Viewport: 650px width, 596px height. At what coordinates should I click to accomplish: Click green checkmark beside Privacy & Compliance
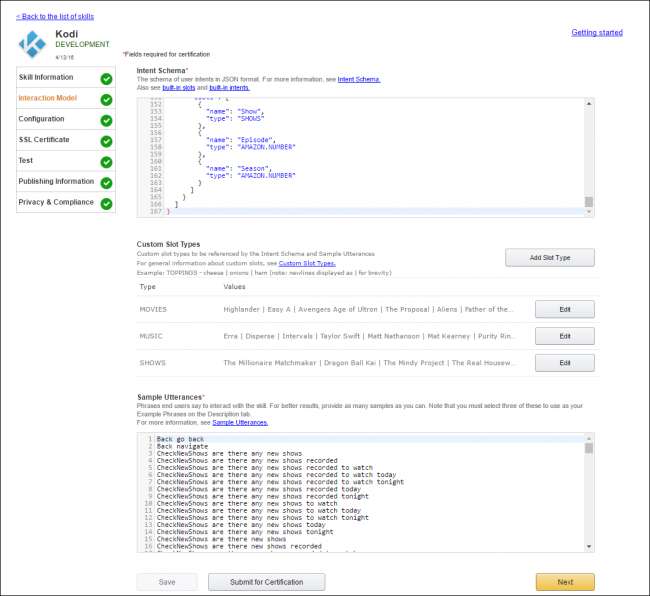pos(106,203)
